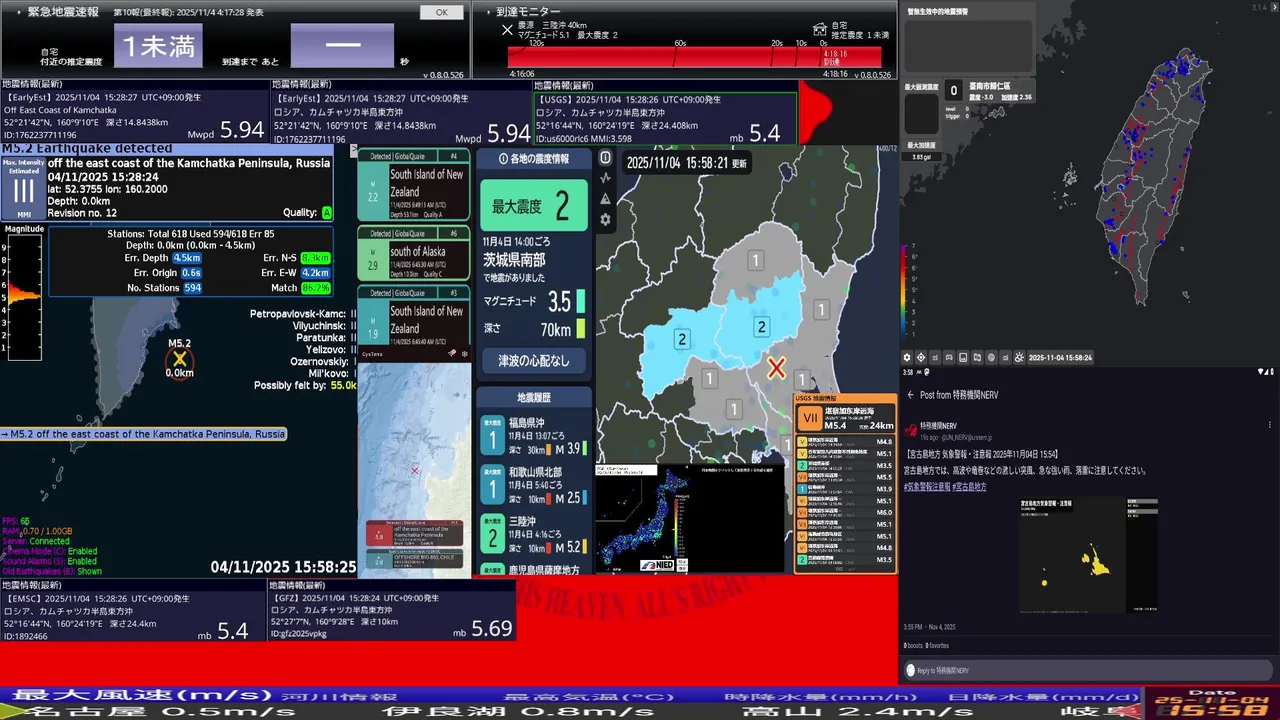The width and height of the screenshot is (1280, 720).
Task: Open settings gear on Japan map sidebar
Action: coord(605,220)
